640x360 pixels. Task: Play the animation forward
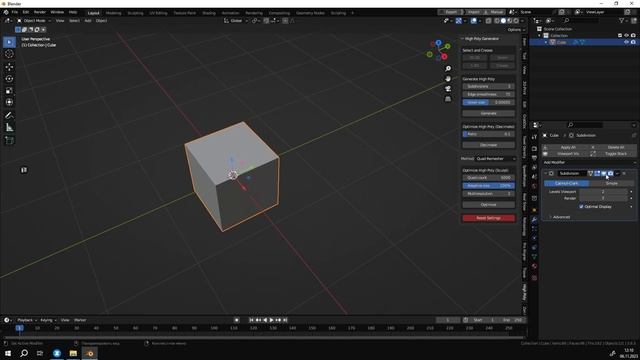click(271, 320)
